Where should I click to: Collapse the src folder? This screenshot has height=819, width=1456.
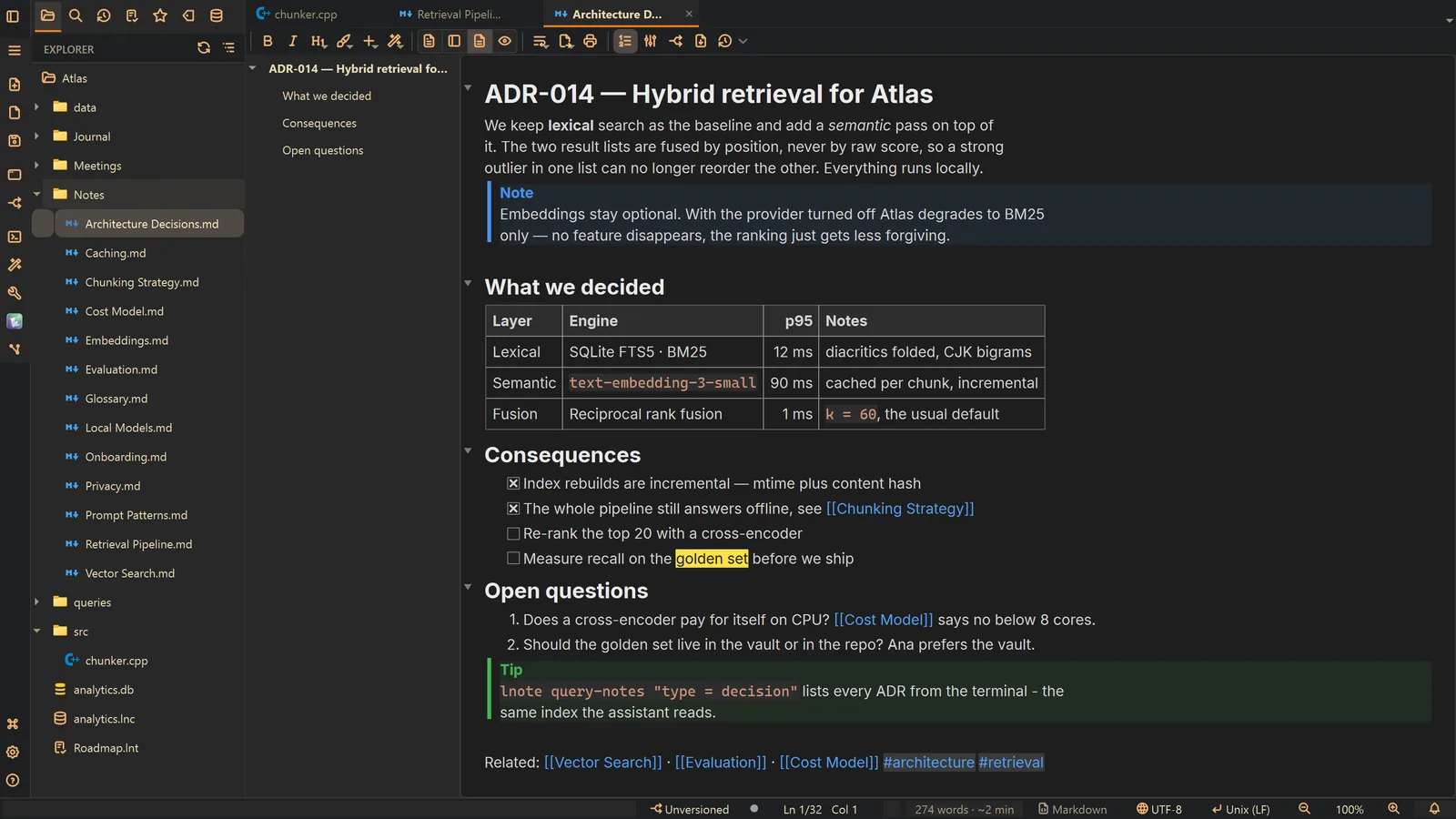point(36,632)
